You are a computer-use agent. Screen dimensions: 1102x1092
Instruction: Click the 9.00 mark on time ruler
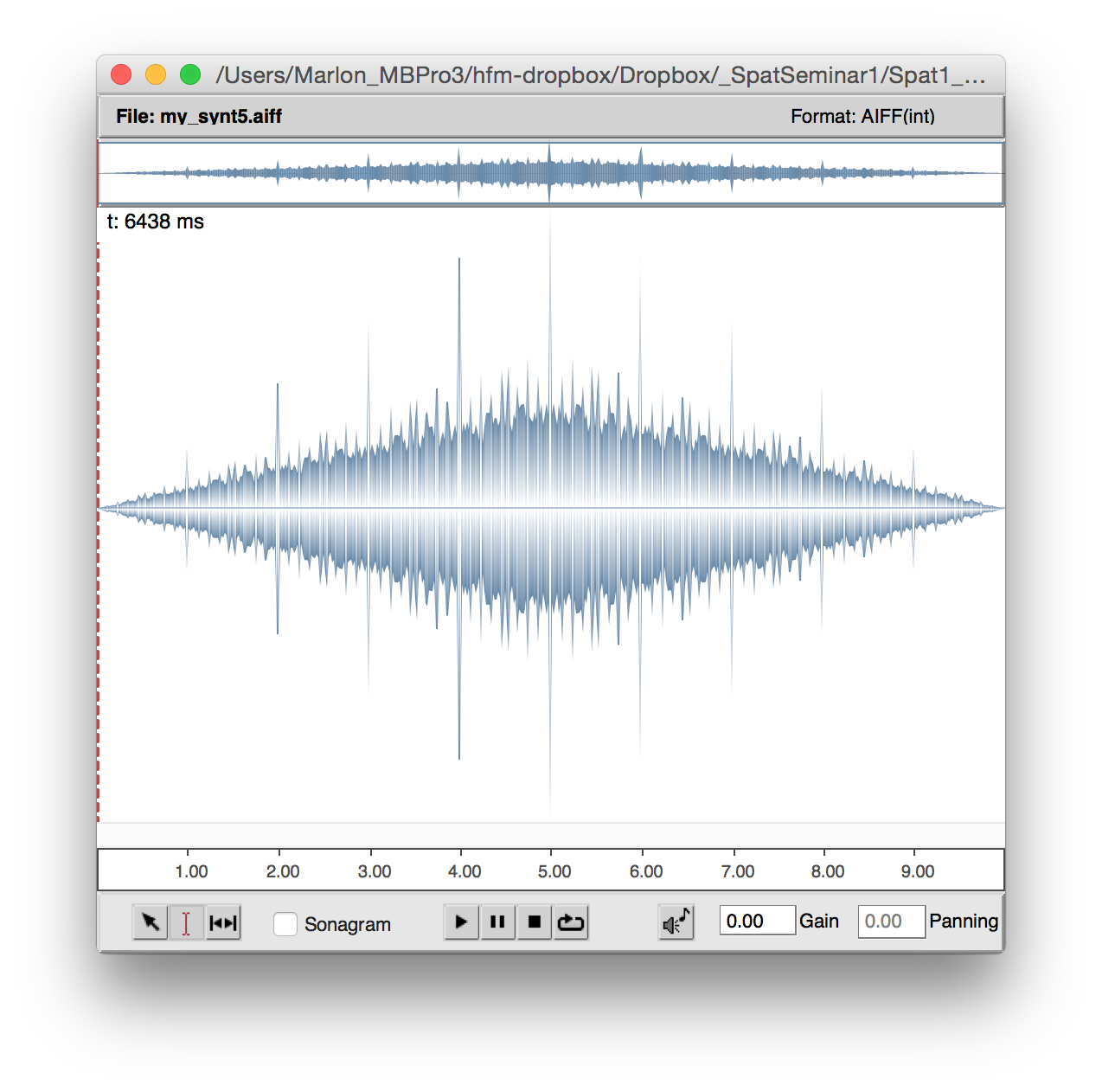918,871
